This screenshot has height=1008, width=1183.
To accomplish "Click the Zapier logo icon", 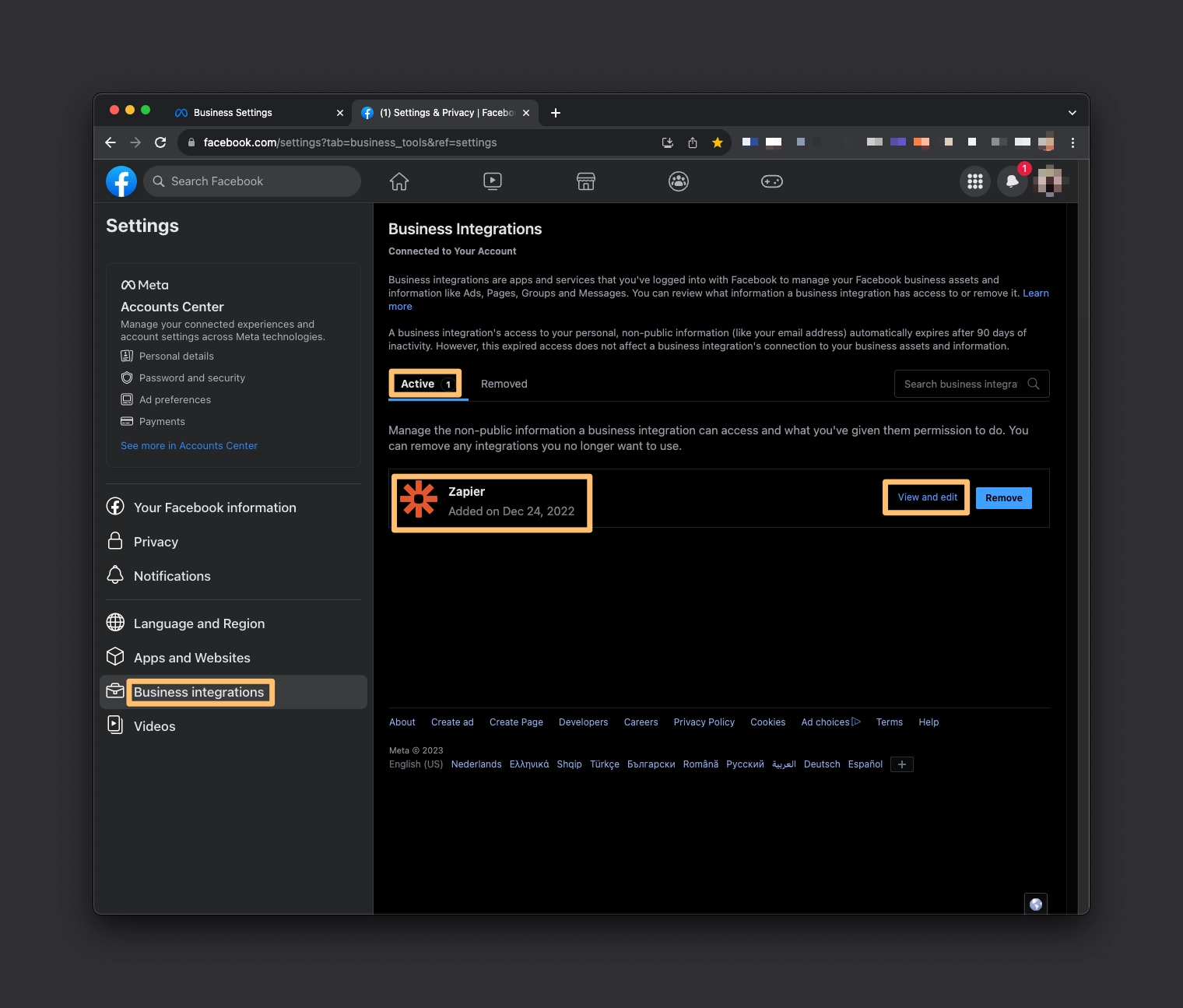I will point(419,499).
